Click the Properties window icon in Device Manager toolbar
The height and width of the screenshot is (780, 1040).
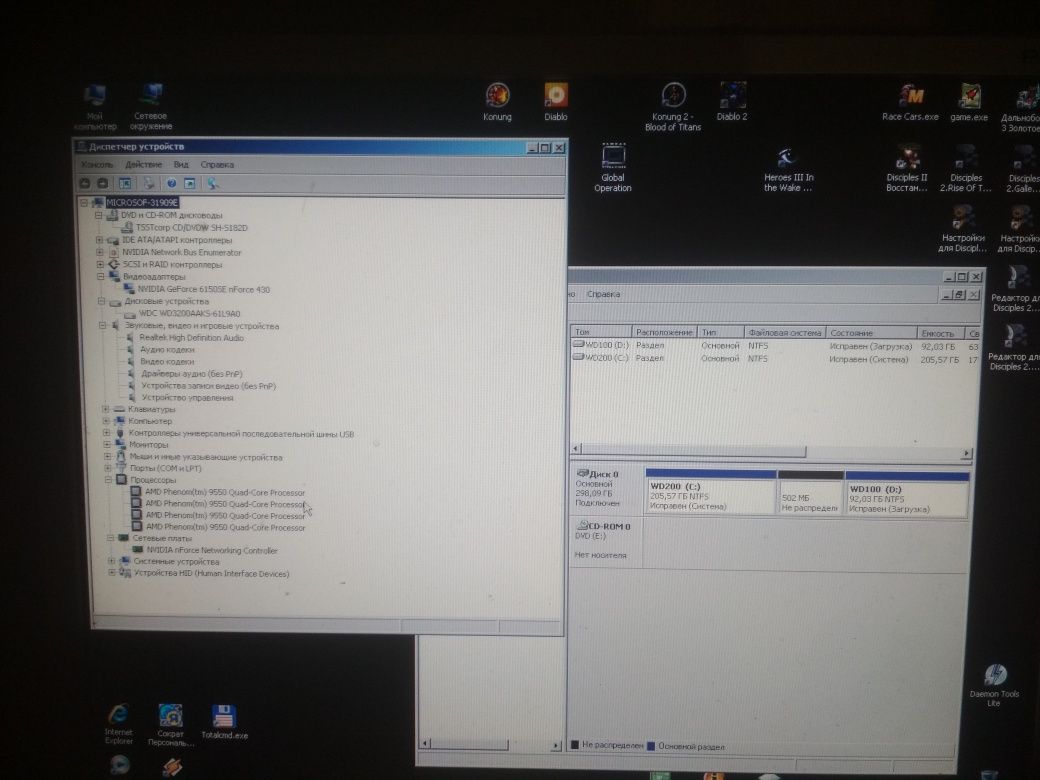[190, 184]
